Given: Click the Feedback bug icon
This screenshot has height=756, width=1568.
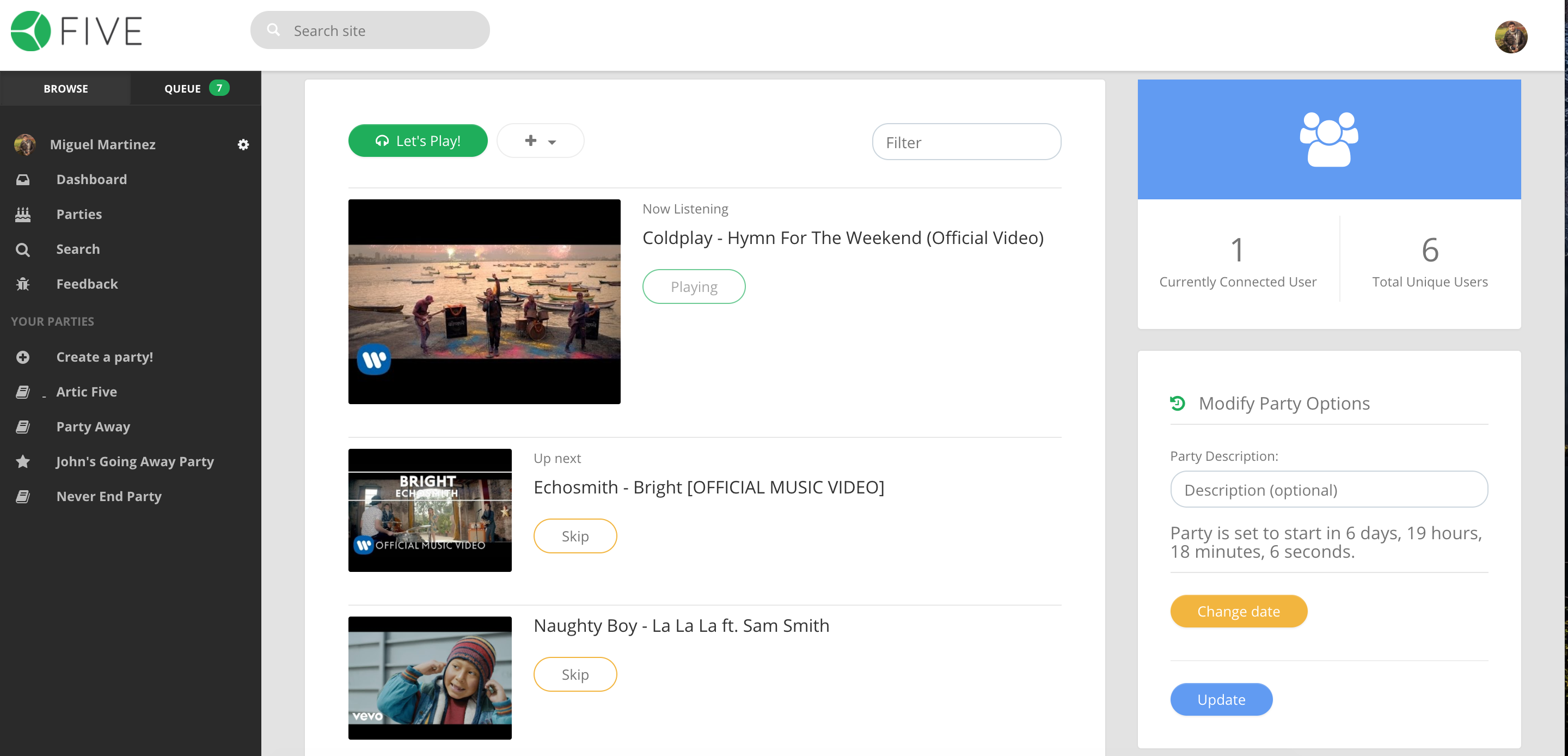Looking at the screenshot, I should click(22, 284).
